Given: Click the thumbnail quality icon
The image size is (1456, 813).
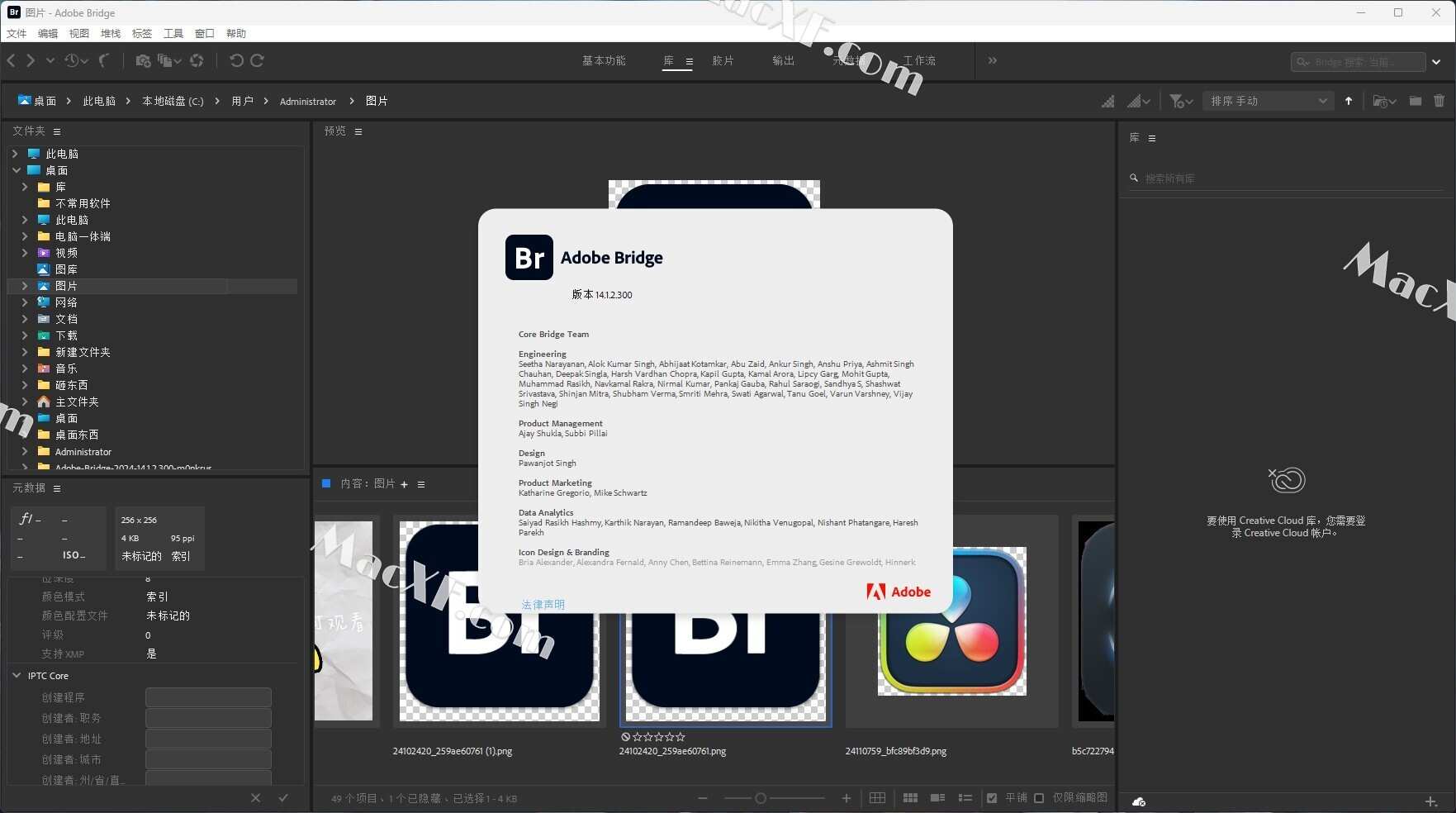Looking at the screenshot, I should [1108, 101].
